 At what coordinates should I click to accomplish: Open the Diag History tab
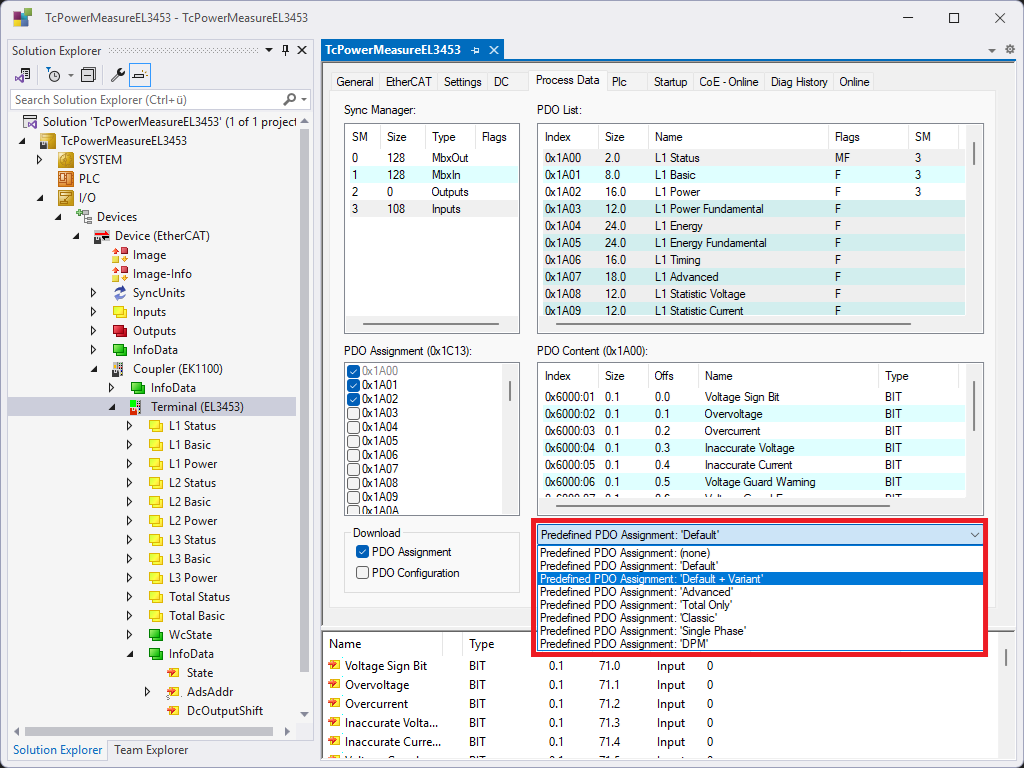(799, 82)
